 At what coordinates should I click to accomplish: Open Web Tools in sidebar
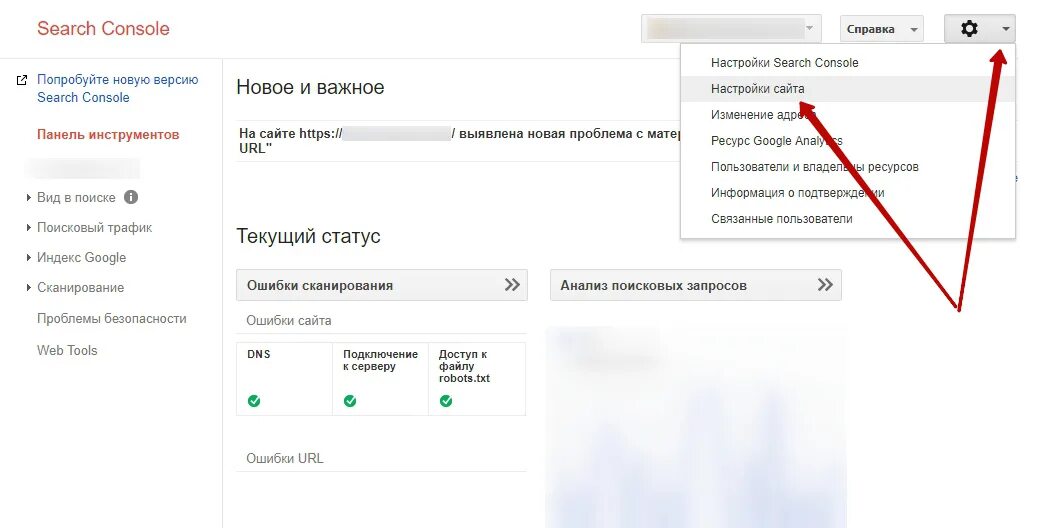coord(67,350)
